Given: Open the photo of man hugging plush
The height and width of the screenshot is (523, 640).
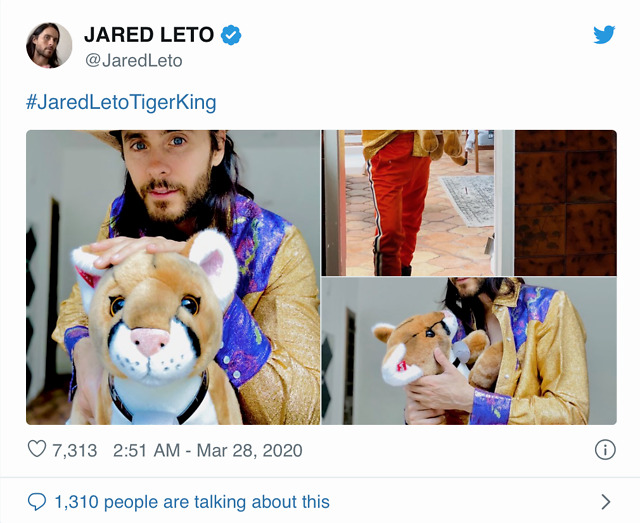Looking at the screenshot, I should point(469,351).
